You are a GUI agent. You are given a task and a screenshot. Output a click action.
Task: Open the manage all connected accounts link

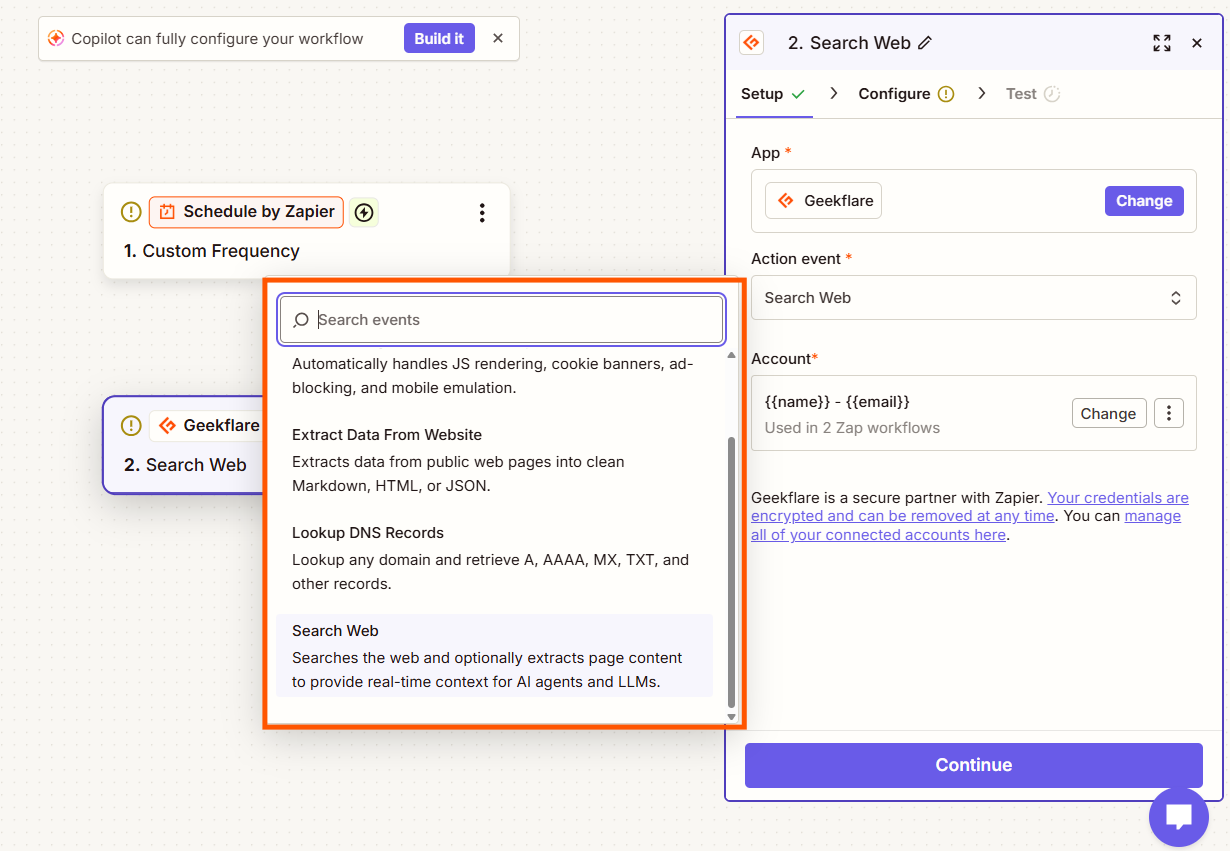click(x=966, y=525)
